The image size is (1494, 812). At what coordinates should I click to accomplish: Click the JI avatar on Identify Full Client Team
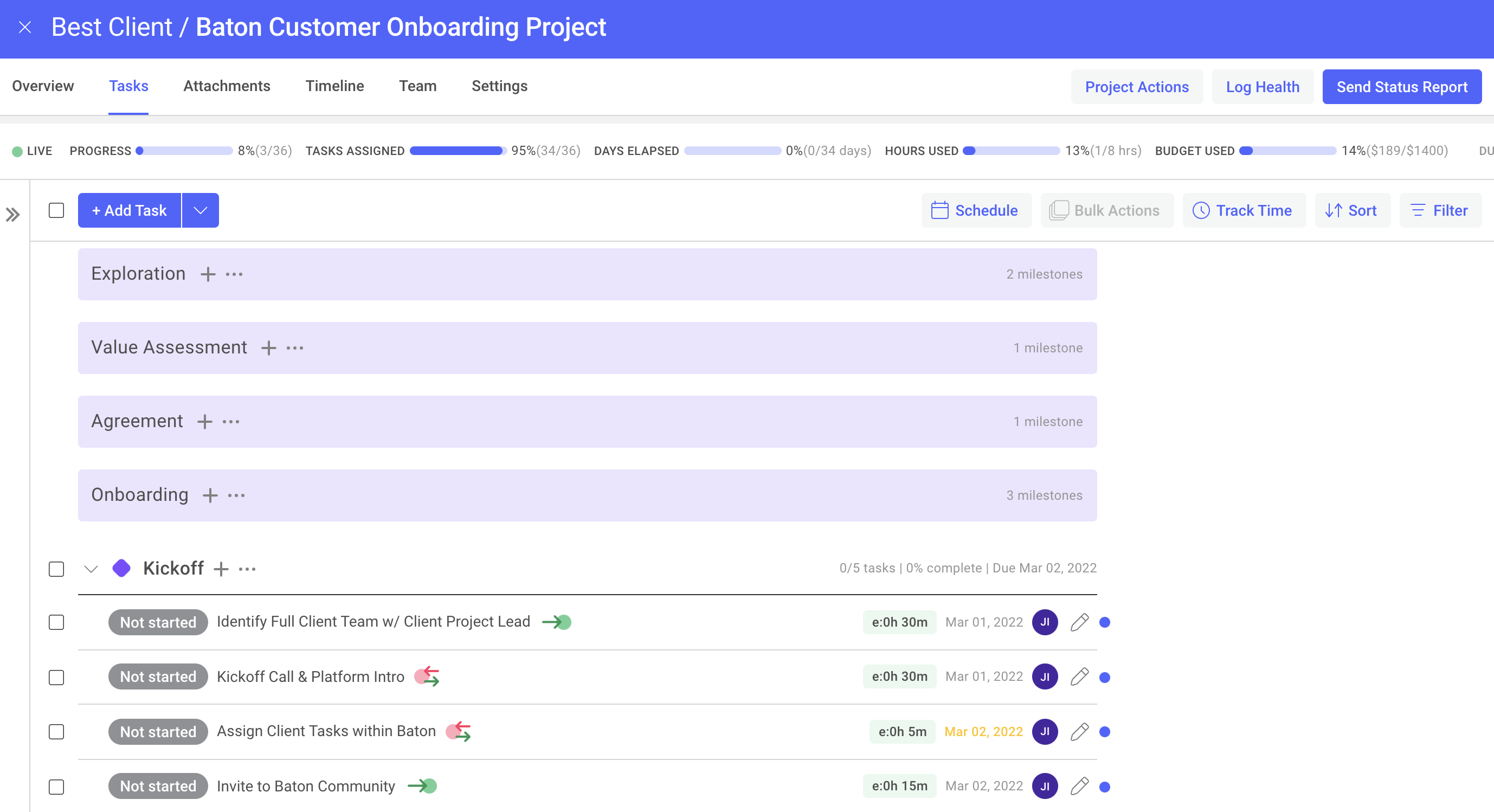pyautogui.click(x=1045, y=622)
